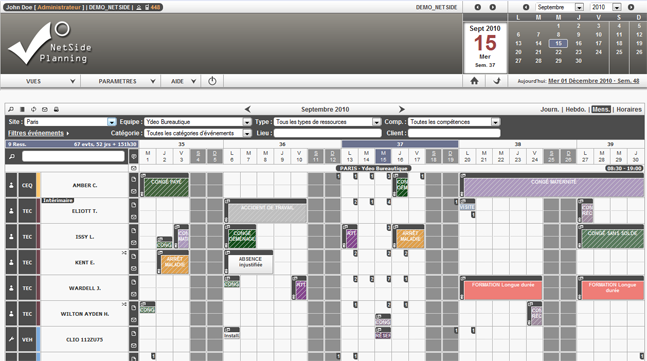This screenshot has width=647, height=361.
Task: Click in the resource search field
Action: [73, 156]
